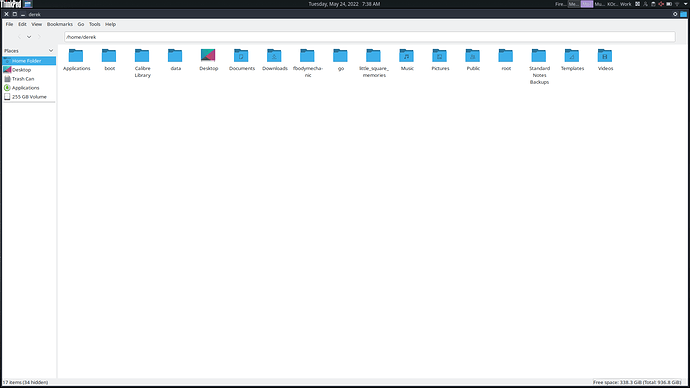
Task: Open Applications in Places sidebar
Action: [29, 88]
